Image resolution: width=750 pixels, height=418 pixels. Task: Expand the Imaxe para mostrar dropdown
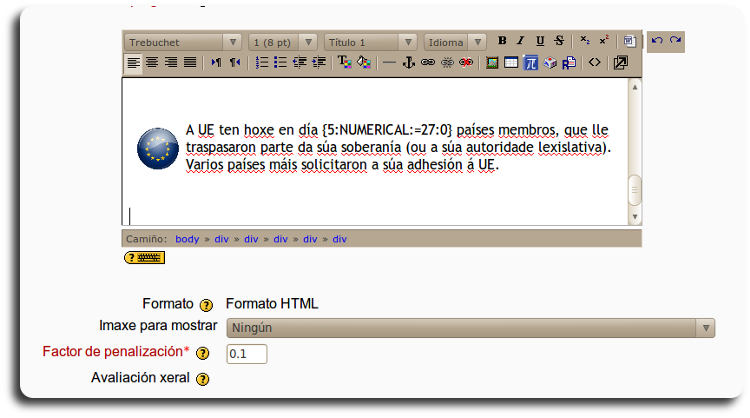(x=470, y=328)
